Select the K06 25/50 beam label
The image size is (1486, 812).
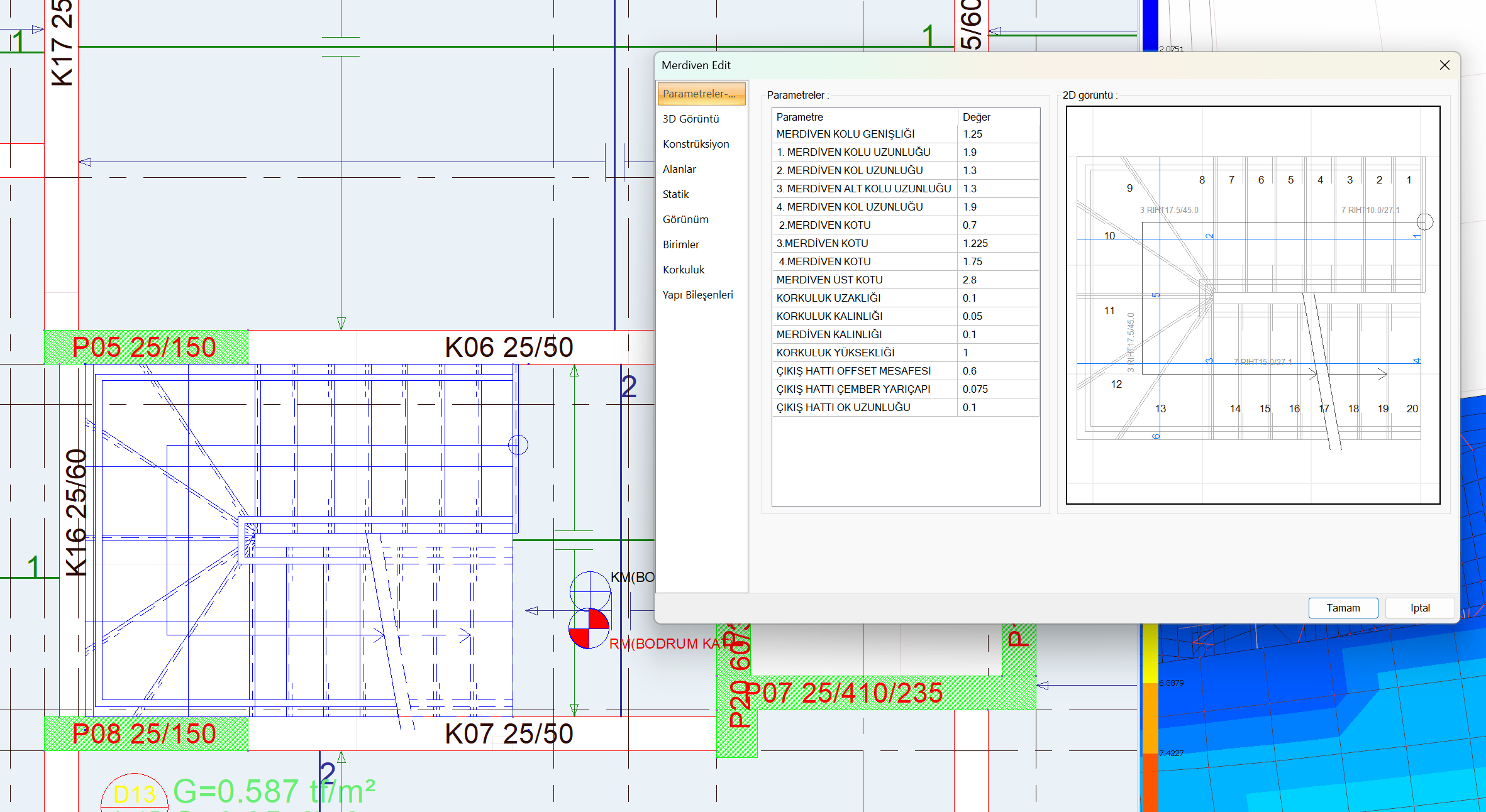pos(508,347)
